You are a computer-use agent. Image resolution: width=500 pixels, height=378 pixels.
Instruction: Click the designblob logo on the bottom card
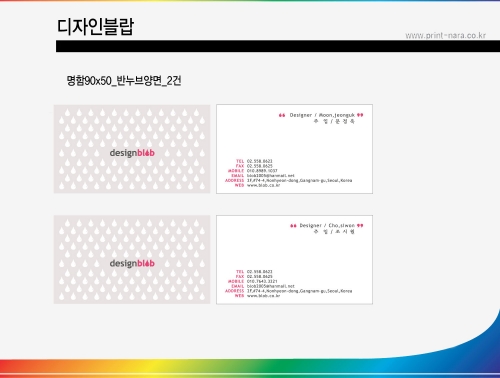pos(132,263)
